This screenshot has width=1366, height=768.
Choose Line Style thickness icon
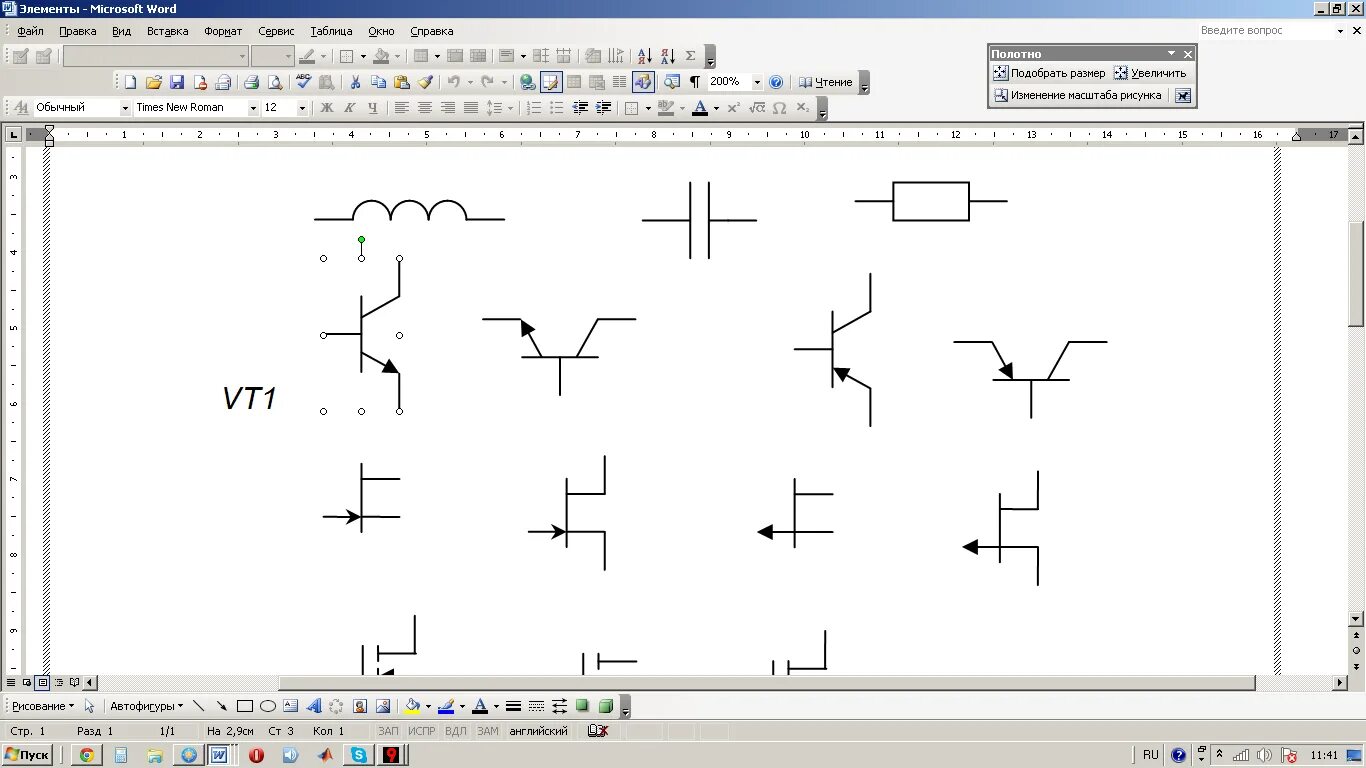click(513, 706)
